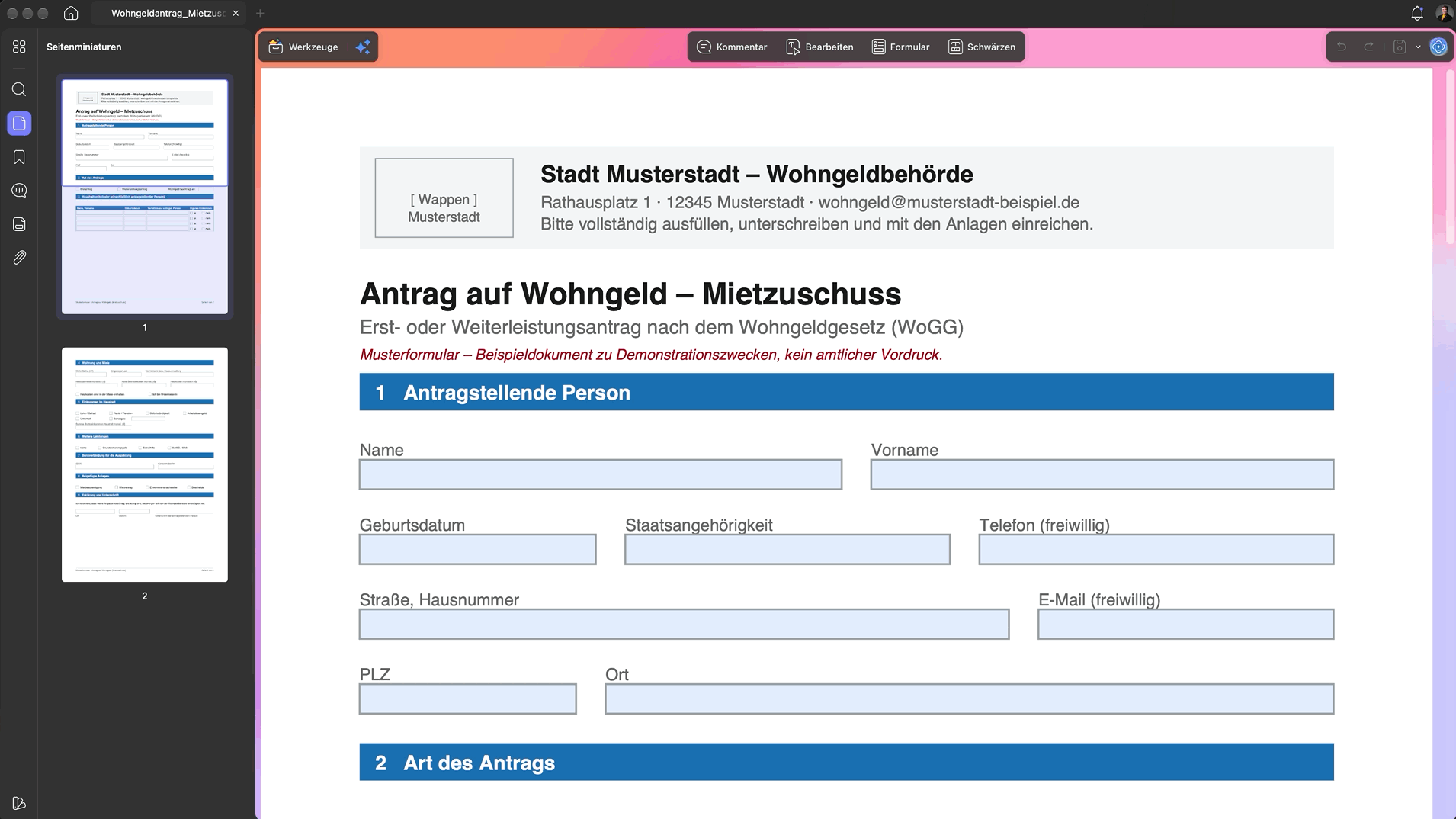Image resolution: width=1456 pixels, height=819 pixels.
Task: Open the user profile avatar
Action: click(1444, 13)
